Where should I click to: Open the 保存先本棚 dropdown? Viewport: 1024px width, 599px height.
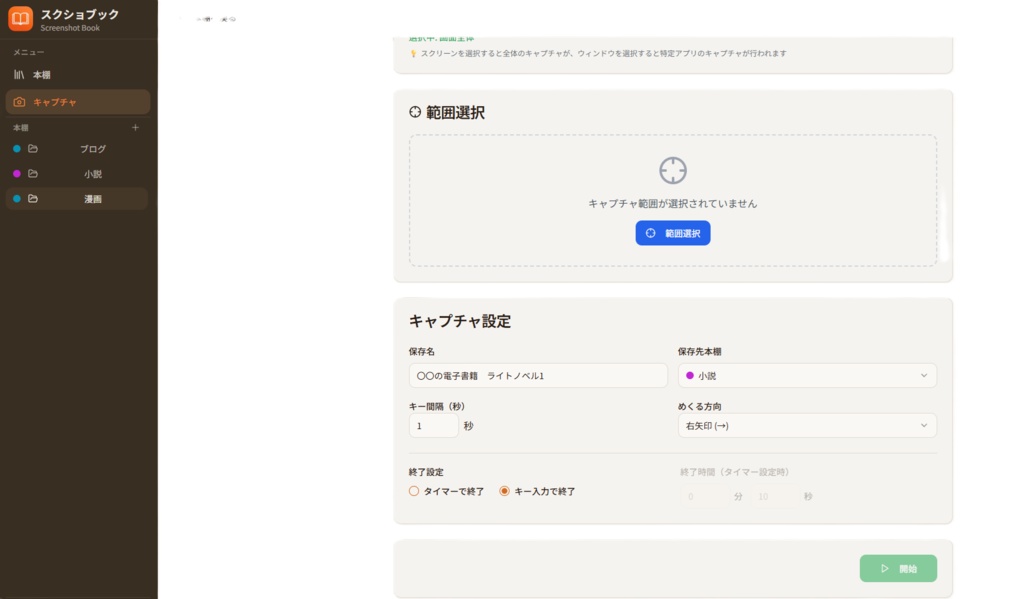click(806, 375)
